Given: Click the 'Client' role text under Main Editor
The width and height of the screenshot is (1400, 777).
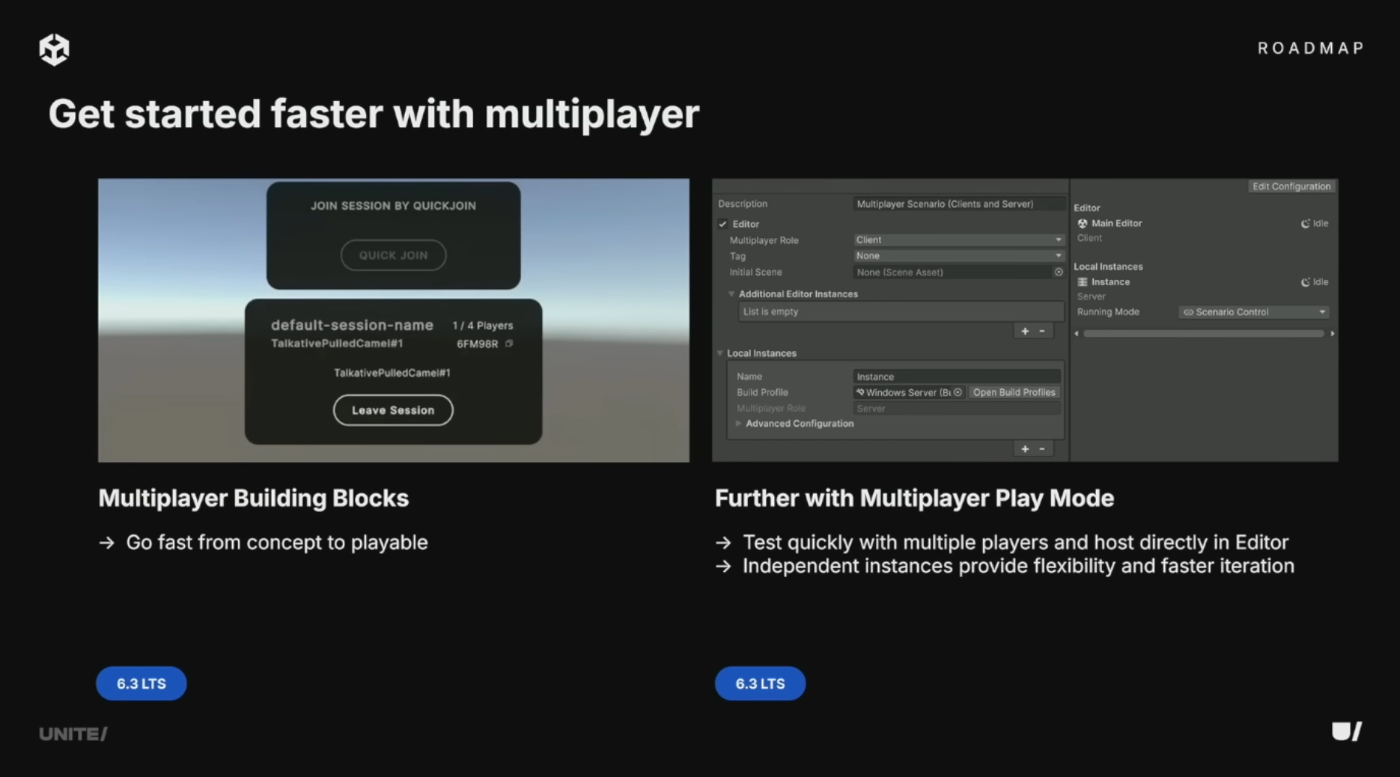Looking at the screenshot, I should point(1090,238).
